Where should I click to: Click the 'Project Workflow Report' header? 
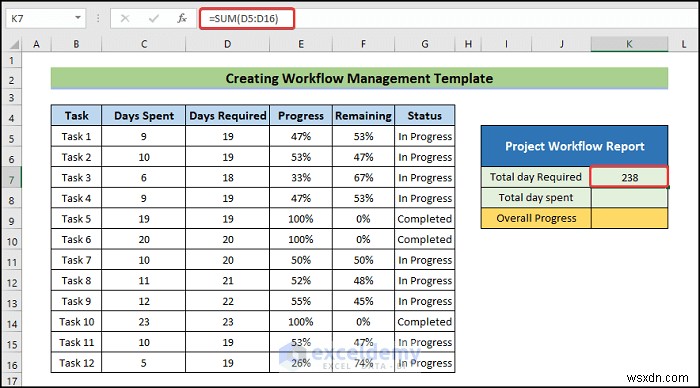pyautogui.click(x=575, y=146)
